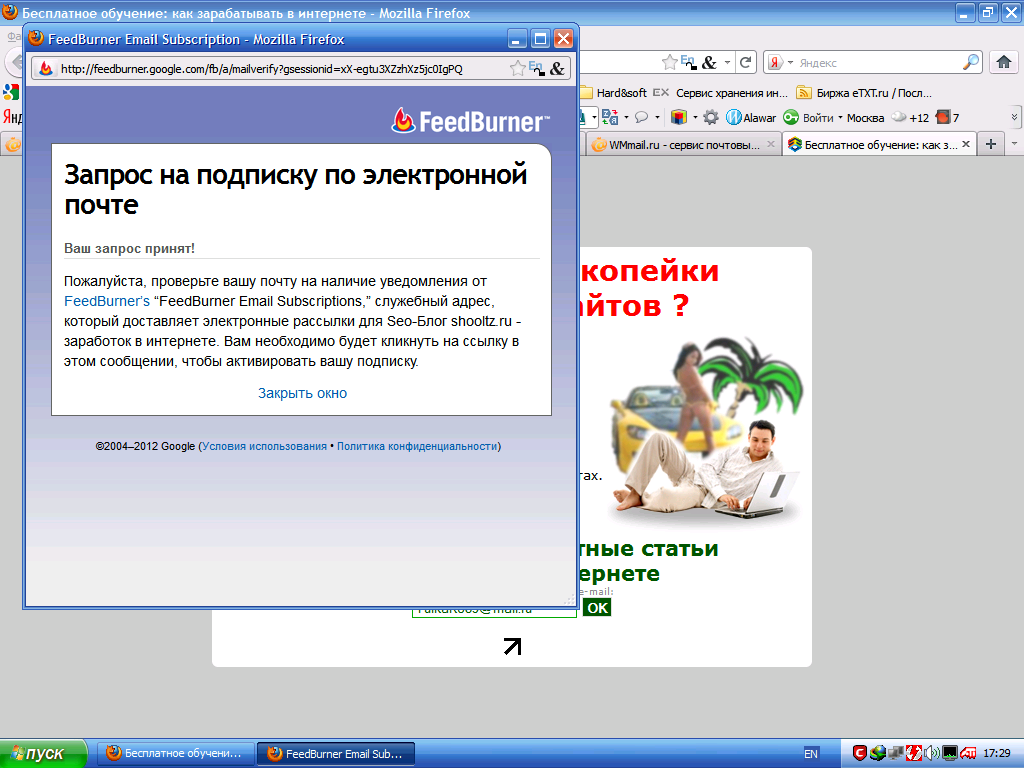1024x768 pixels.
Task: Open Условия использования link
Action: click(x=264, y=446)
